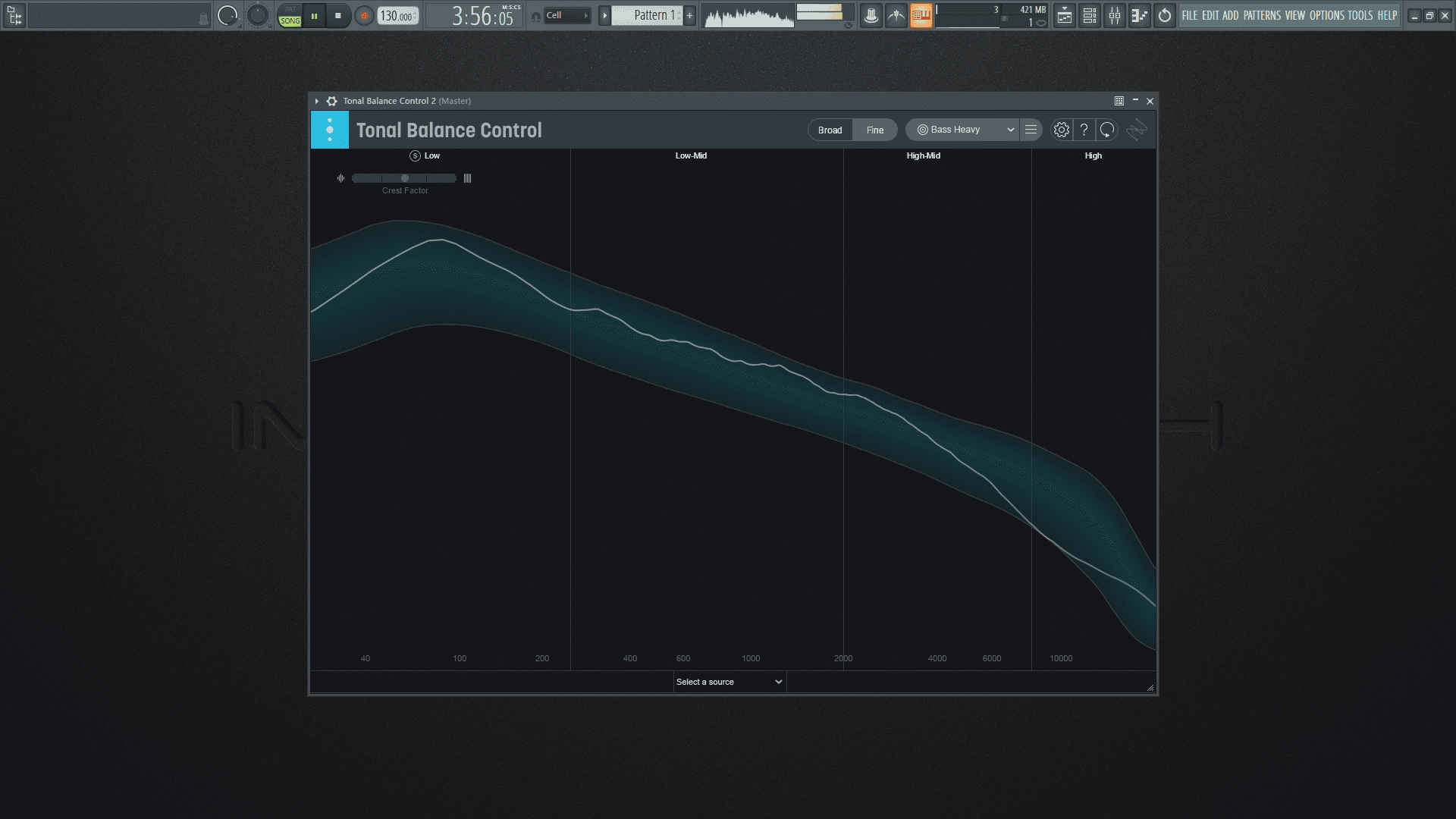Minimize the Tonal Balance Control window
The width and height of the screenshot is (1456, 819).
1135,100
